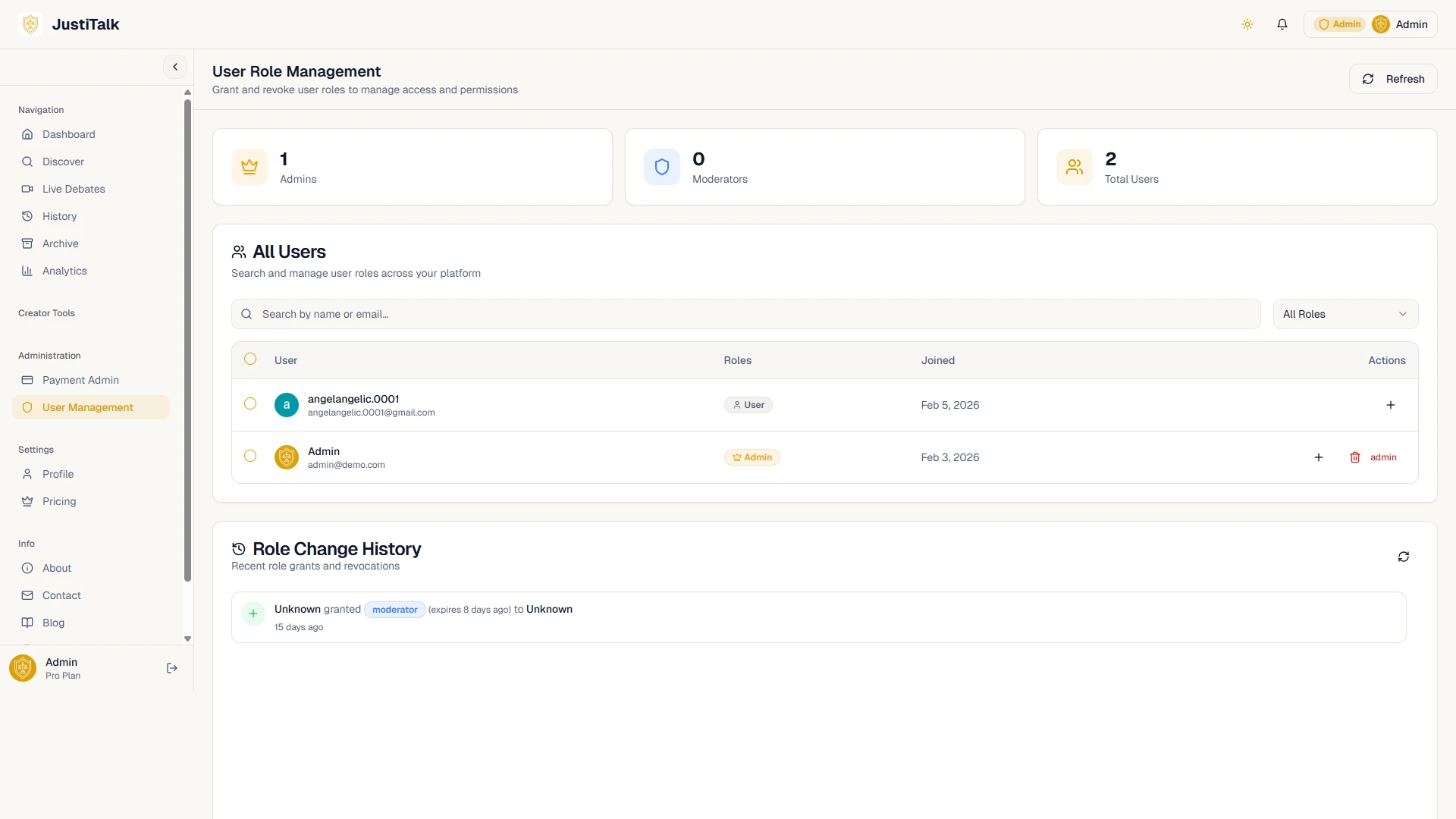Screen dimensions: 1456x819
Task: Click the Analytics bar chart icon
Action: pos(27,271)
